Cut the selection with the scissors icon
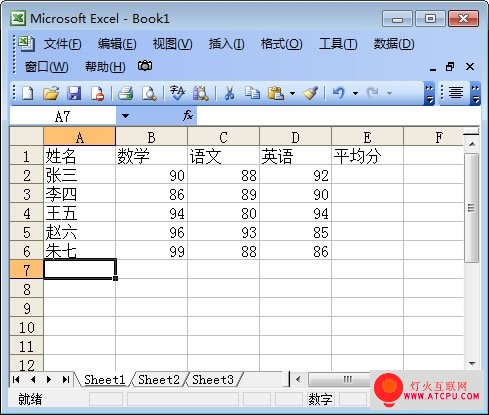 click(229, 93)
